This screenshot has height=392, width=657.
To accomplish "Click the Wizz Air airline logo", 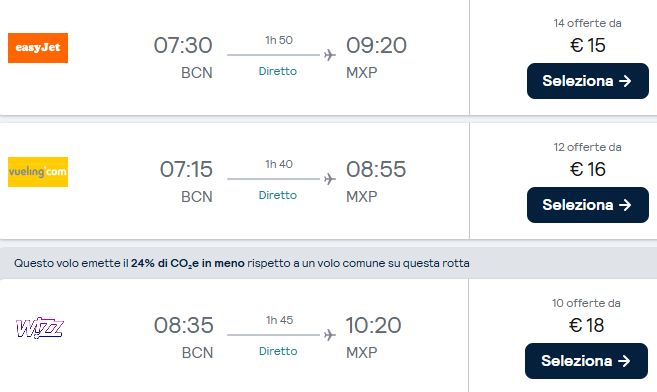I will [x=39, y=328].
